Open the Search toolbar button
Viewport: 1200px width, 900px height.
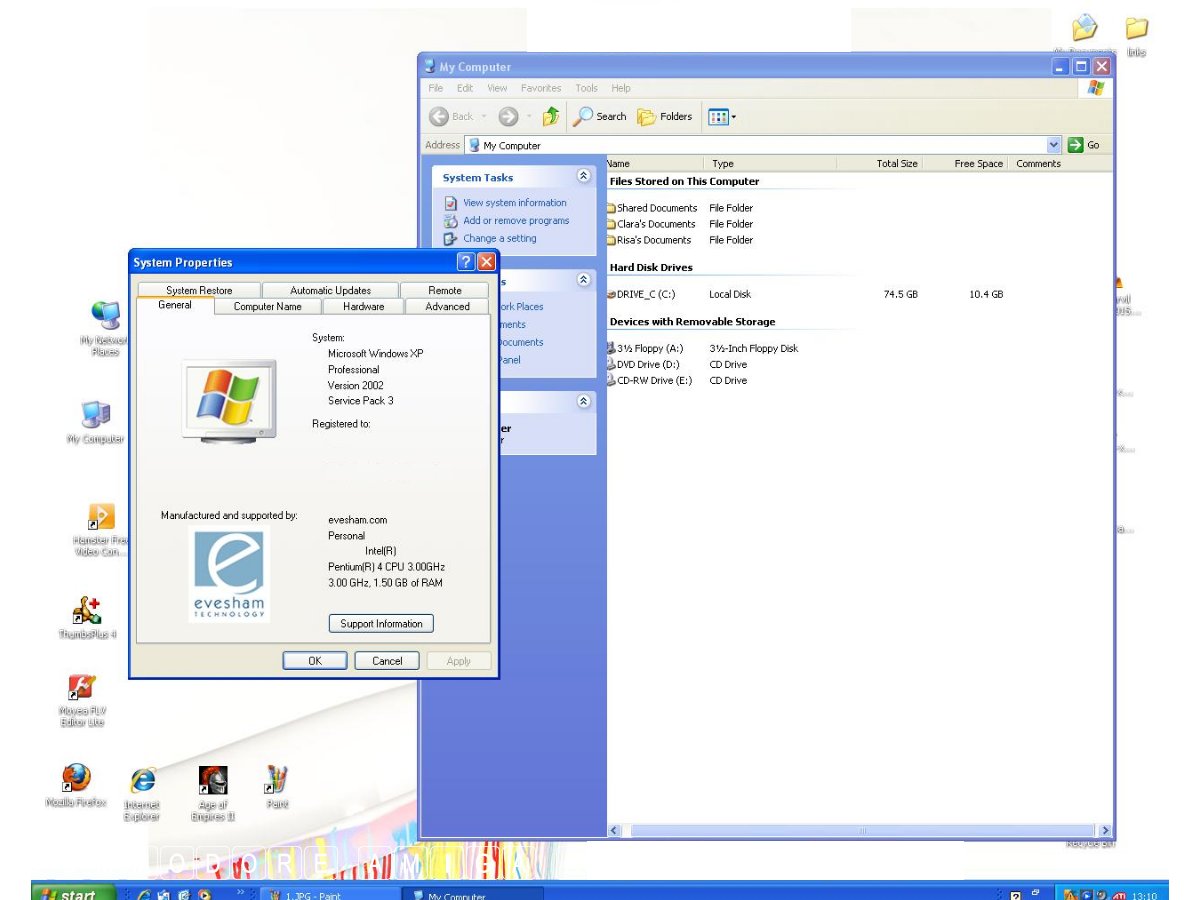[599, 117]
